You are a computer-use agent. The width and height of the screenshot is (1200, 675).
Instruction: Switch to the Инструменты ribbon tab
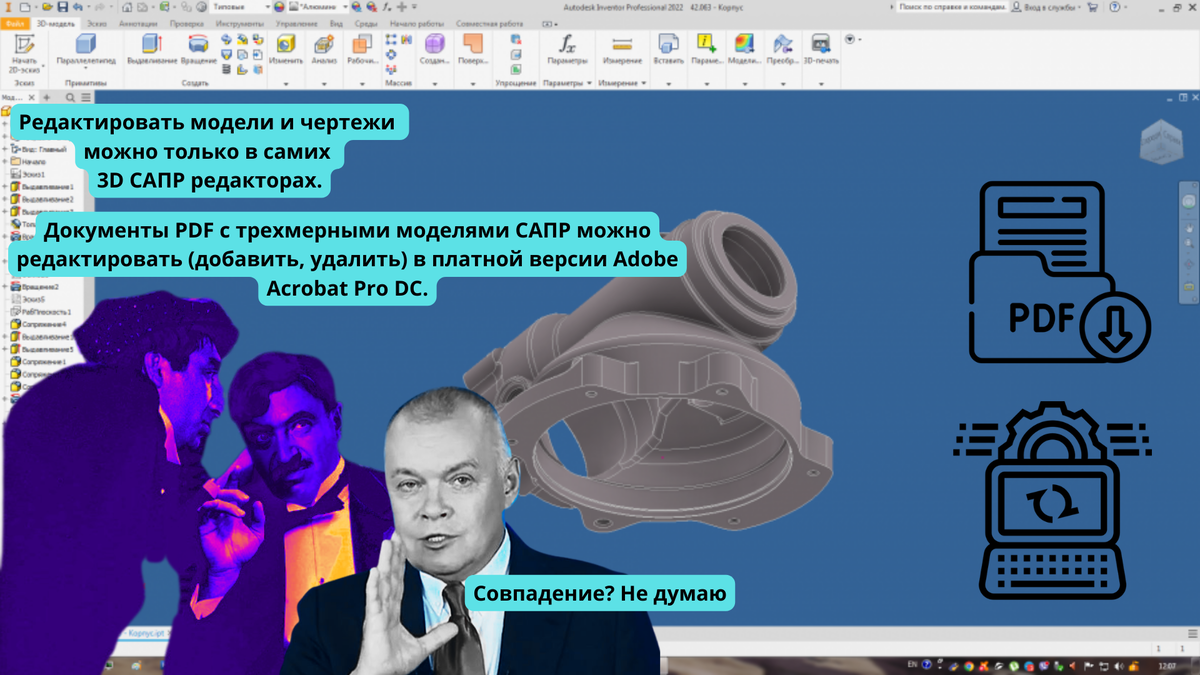pyautogui.click(x=241, y=22)
